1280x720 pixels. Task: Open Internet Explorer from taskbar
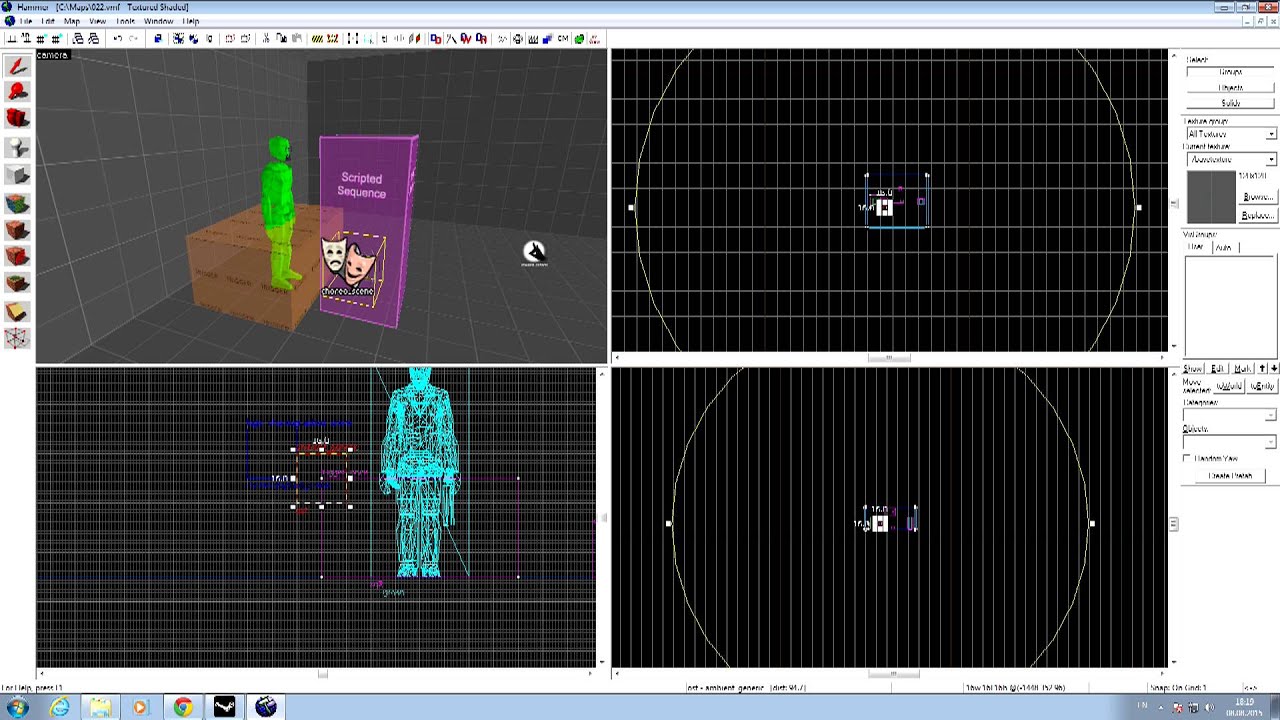pos(60,707)
